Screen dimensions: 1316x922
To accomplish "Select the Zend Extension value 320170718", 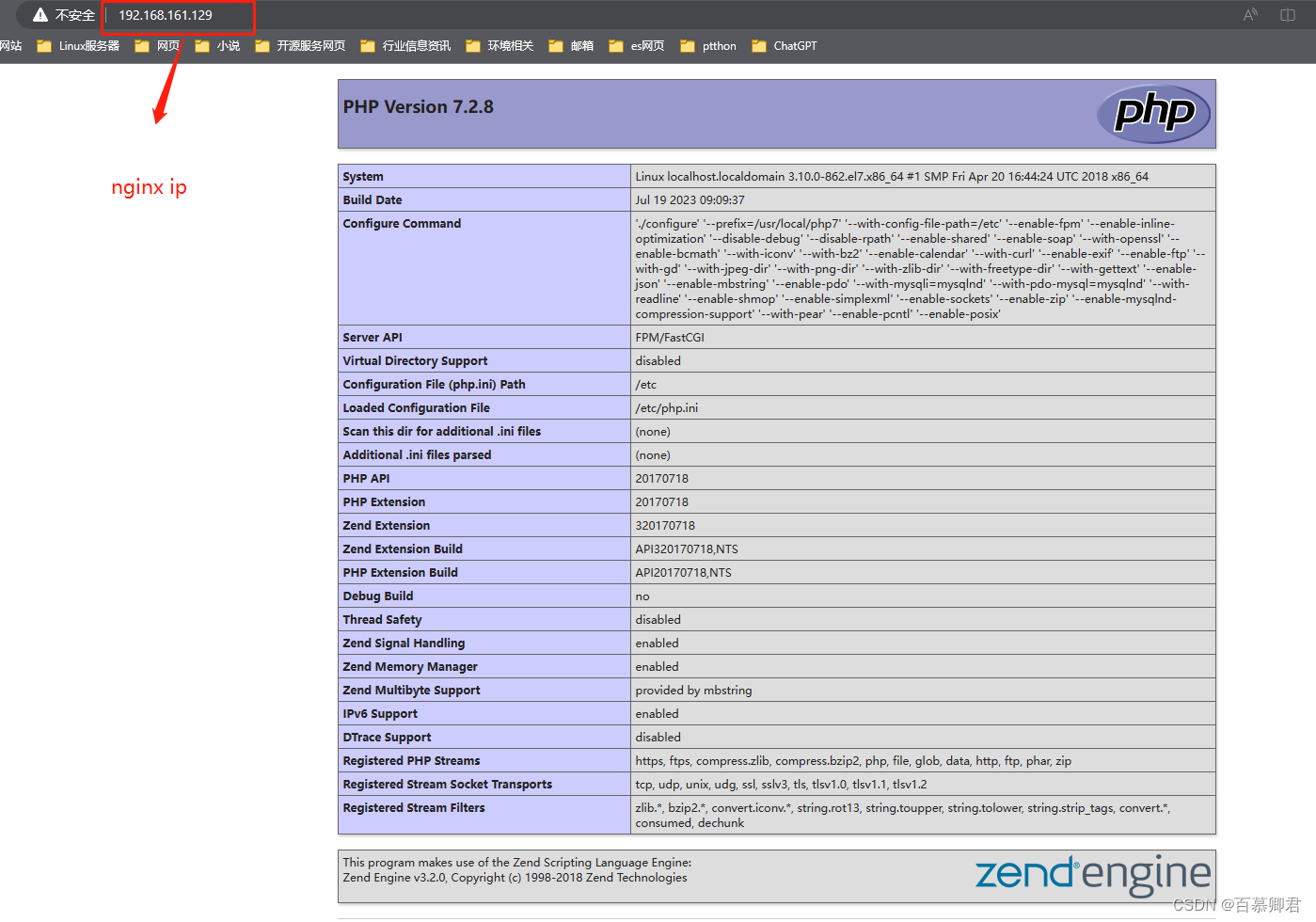I will point(665,526).
